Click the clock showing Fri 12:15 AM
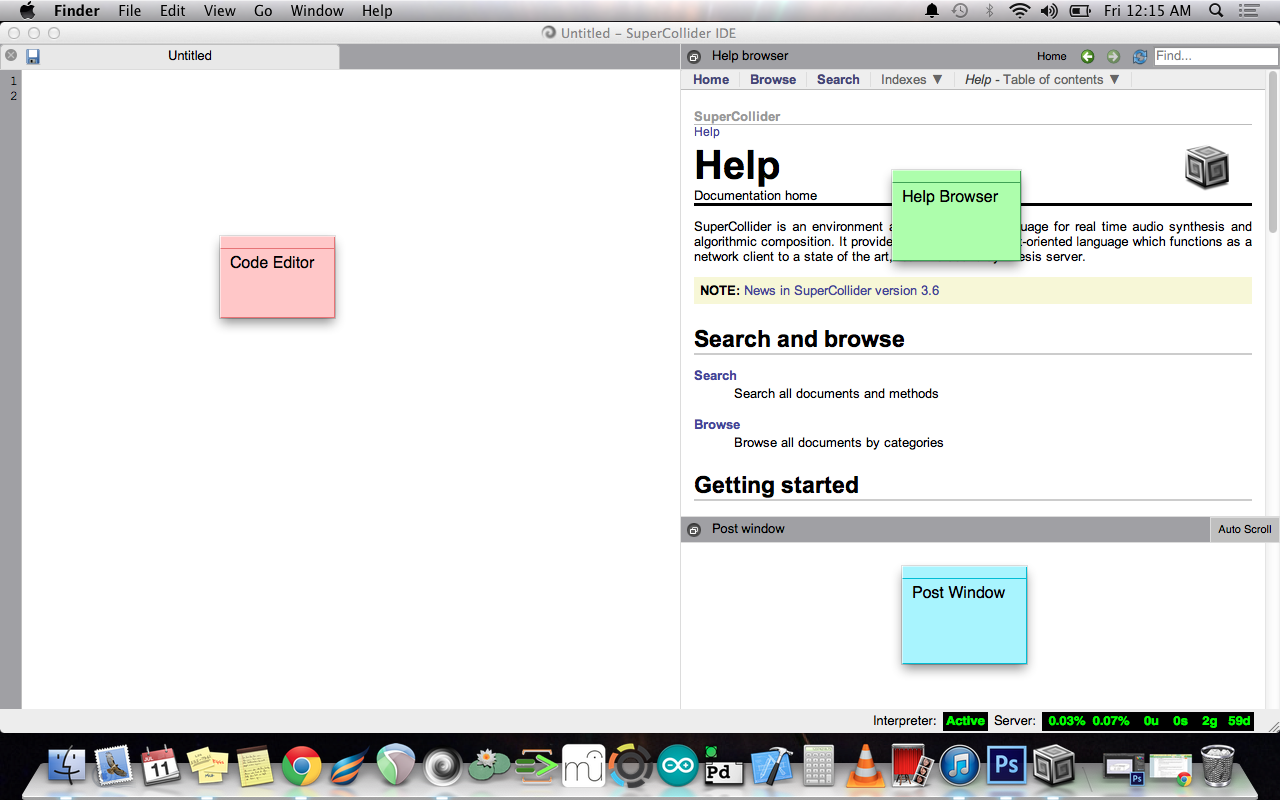 pos(1148,11)
